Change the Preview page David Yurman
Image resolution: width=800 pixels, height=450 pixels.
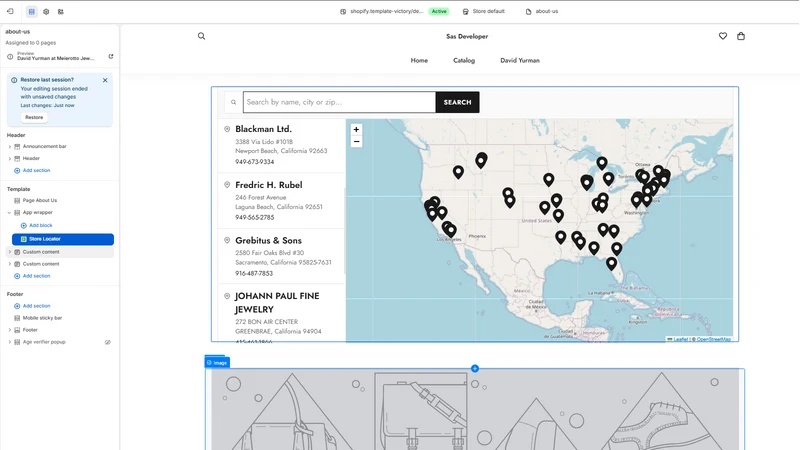pyautogui.click(x=55, y=56)
